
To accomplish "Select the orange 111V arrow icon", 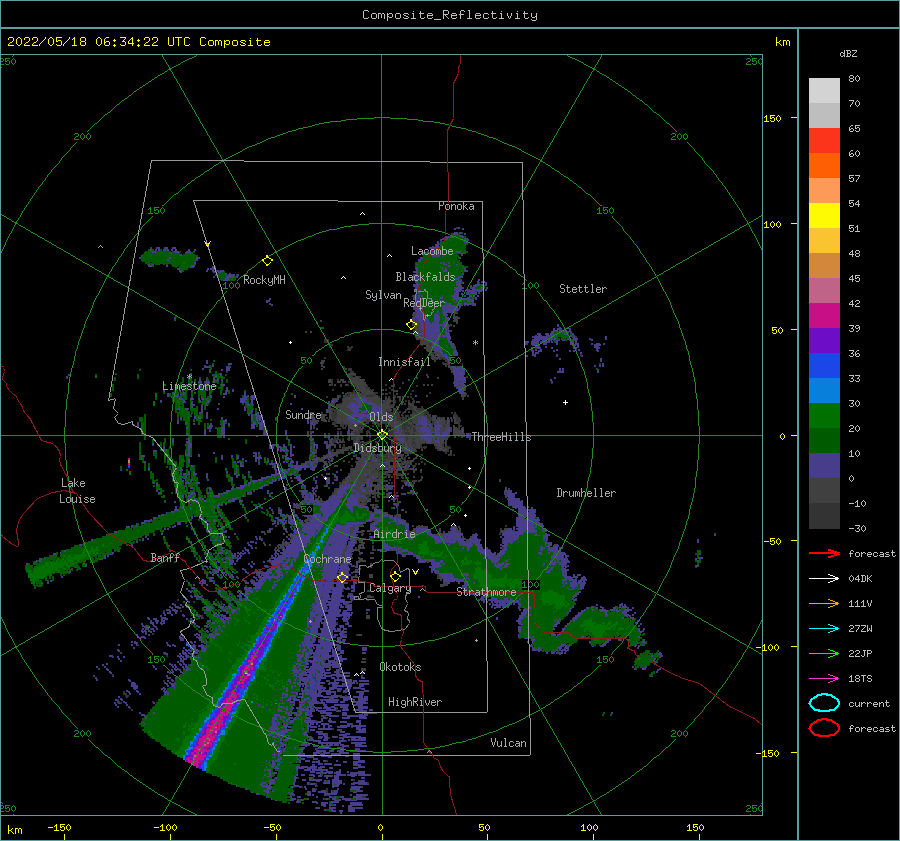I will [824, 603].
